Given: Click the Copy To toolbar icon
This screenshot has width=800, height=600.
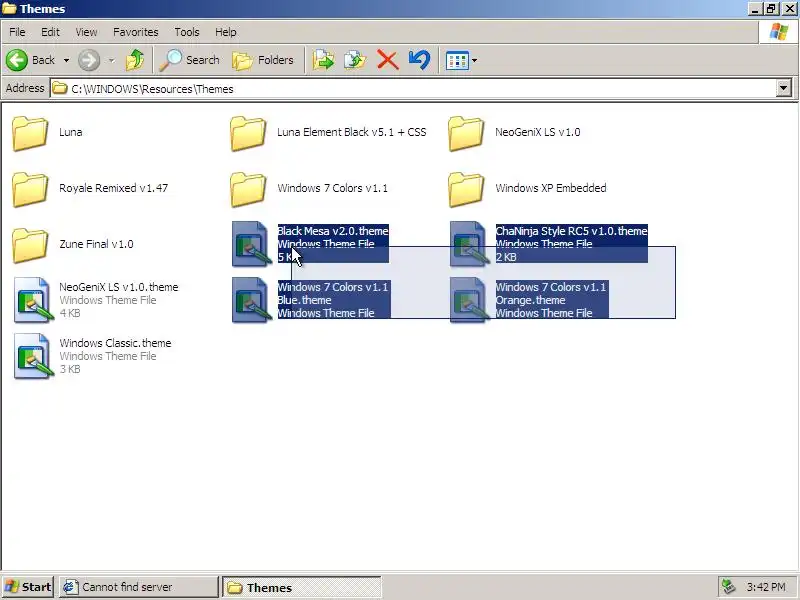Looking at the screenshot, I should click(355, 60).
